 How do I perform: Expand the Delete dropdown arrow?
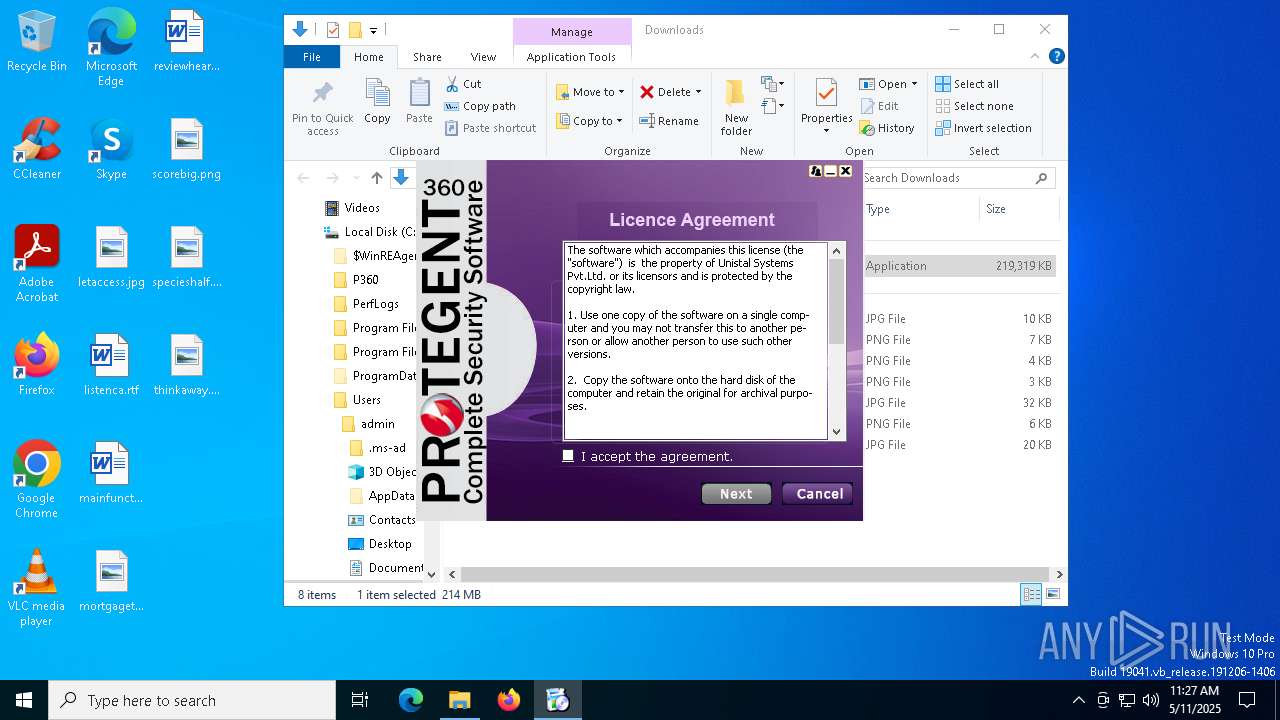(698, 92)
